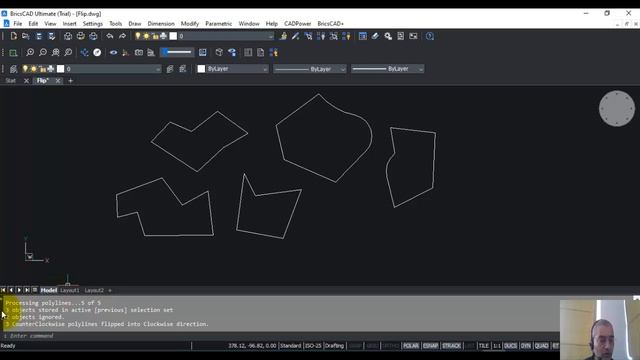Expand the top toolbar layer dropdown

click(x=270, y=36)
